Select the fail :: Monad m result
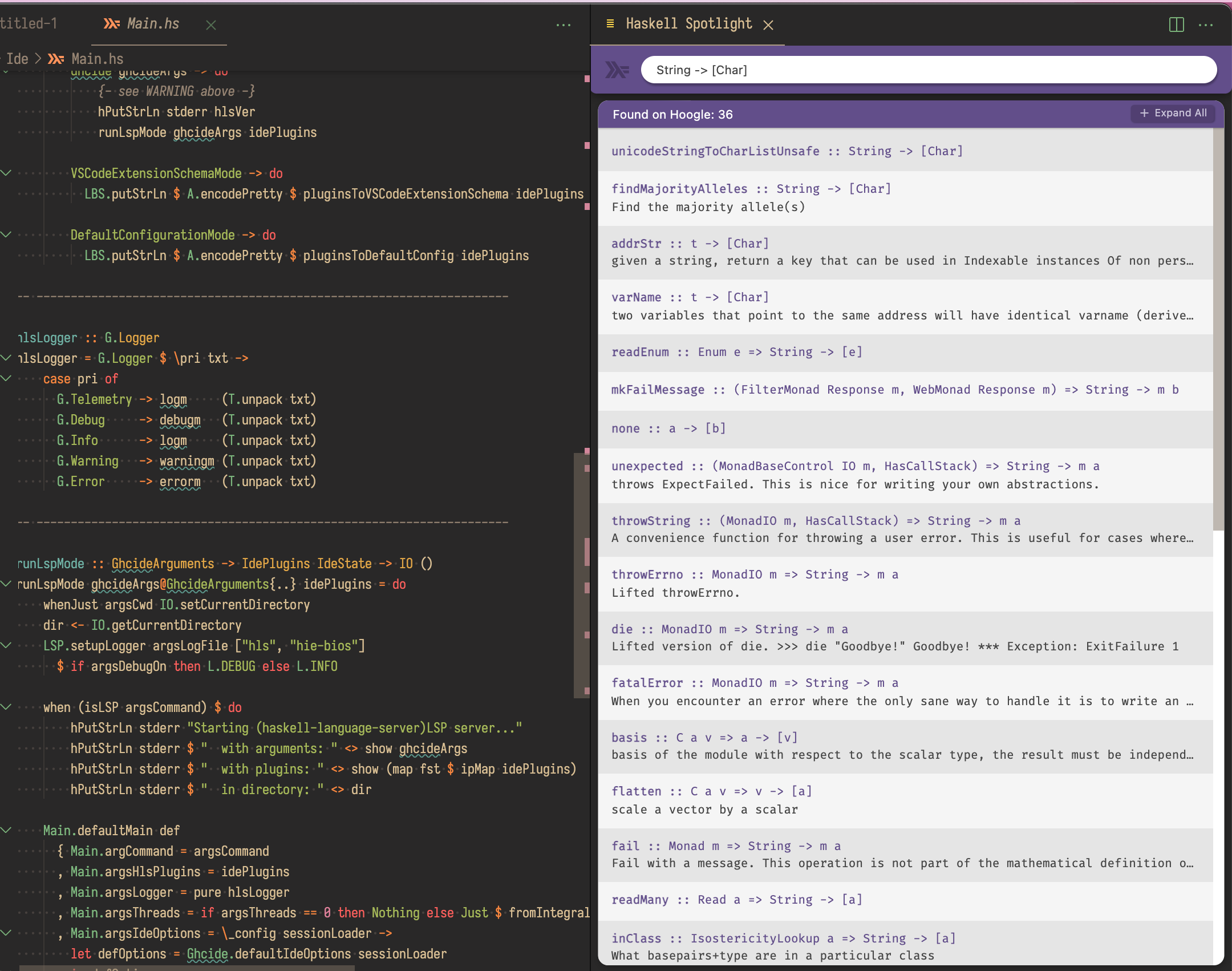The image size is (1232, 971). pyautogui.click(x=905, y=855)
